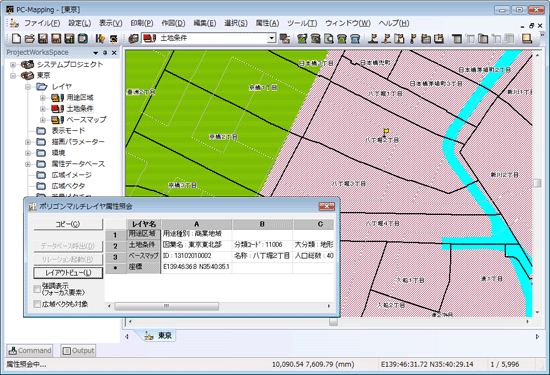
Task: Click the red 土地条件 layer icon in tree
Action: [x=57, y=108]
